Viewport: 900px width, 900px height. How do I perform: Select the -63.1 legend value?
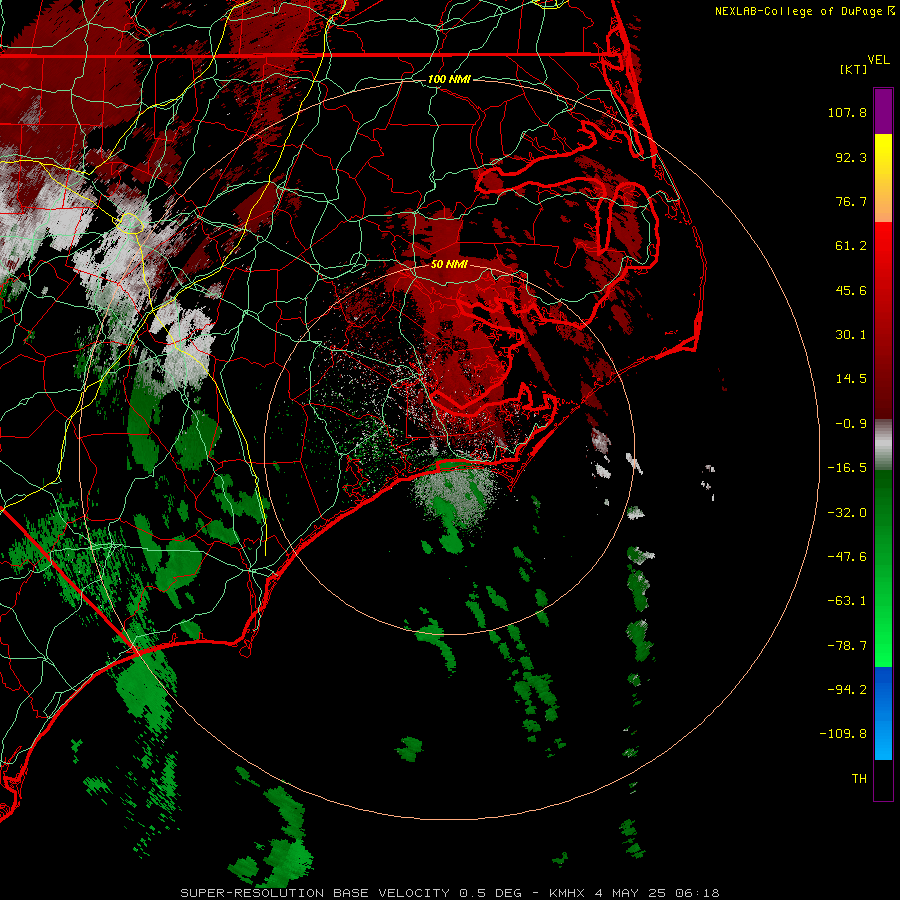coord(847,601)
